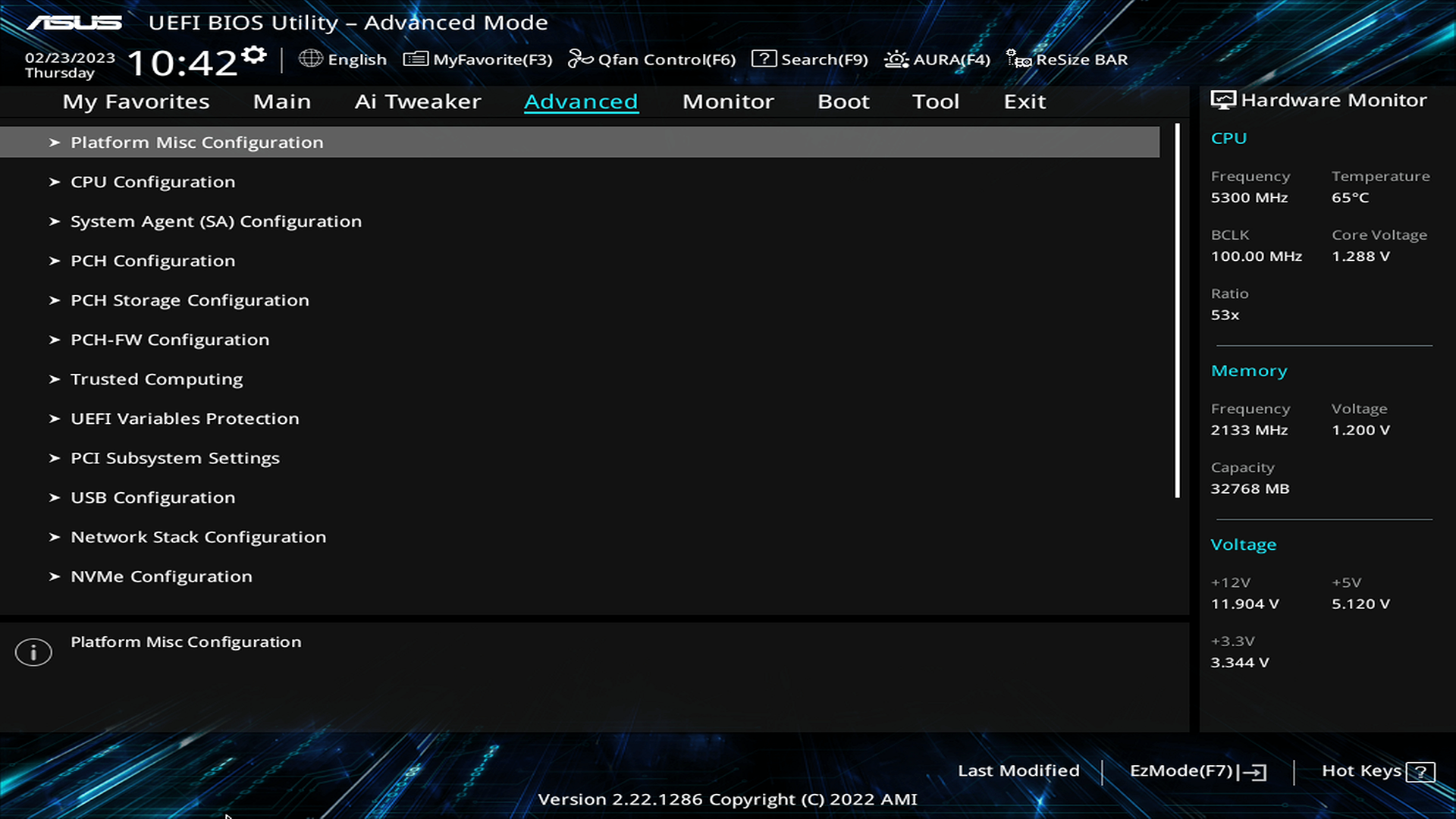Switch to the Boot tab
The height and width of the screenshot is (819, 1456).
tap(843, 102)
